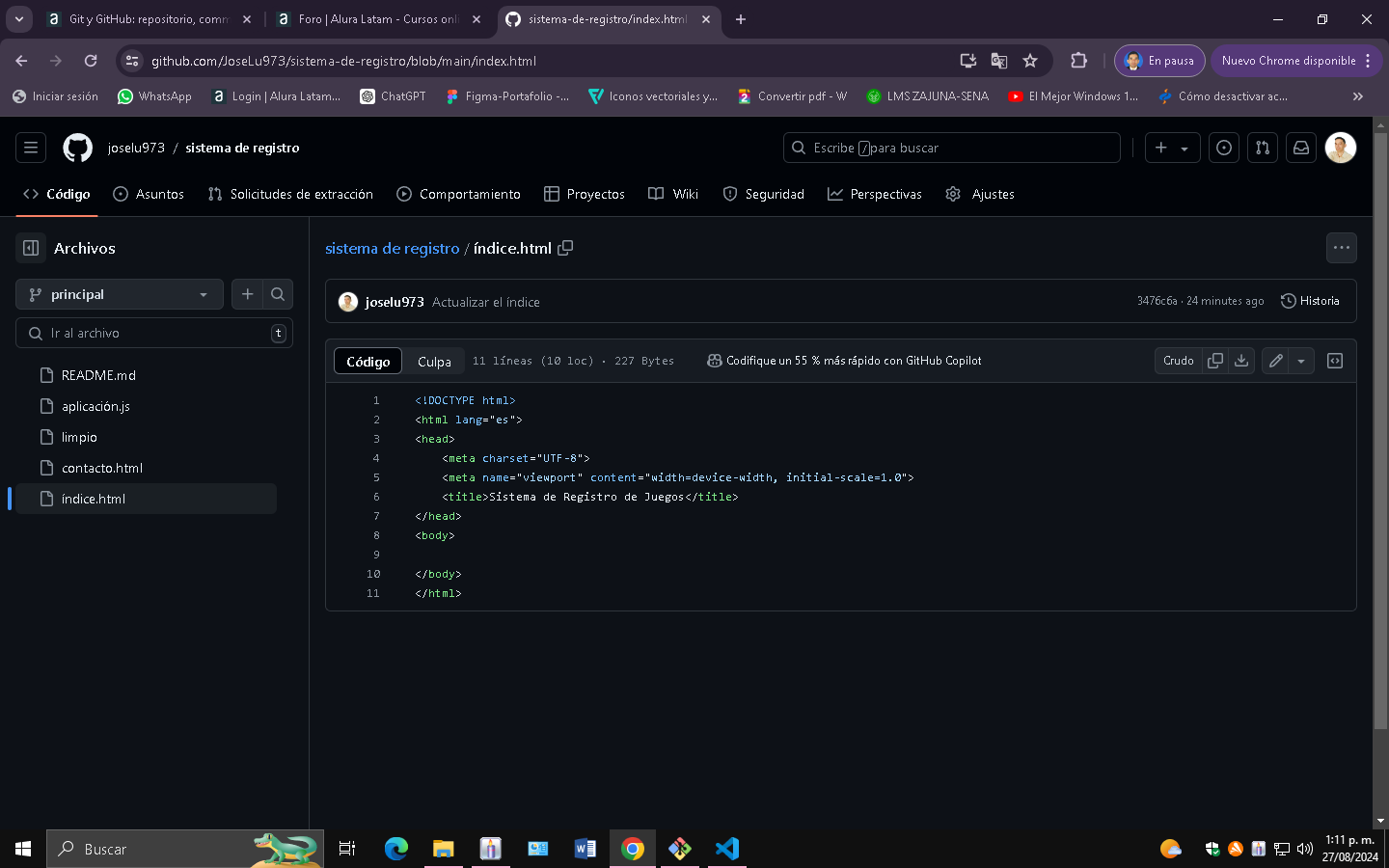
Task: Open the Proyectos tab
Action: [x=585, y=194]
